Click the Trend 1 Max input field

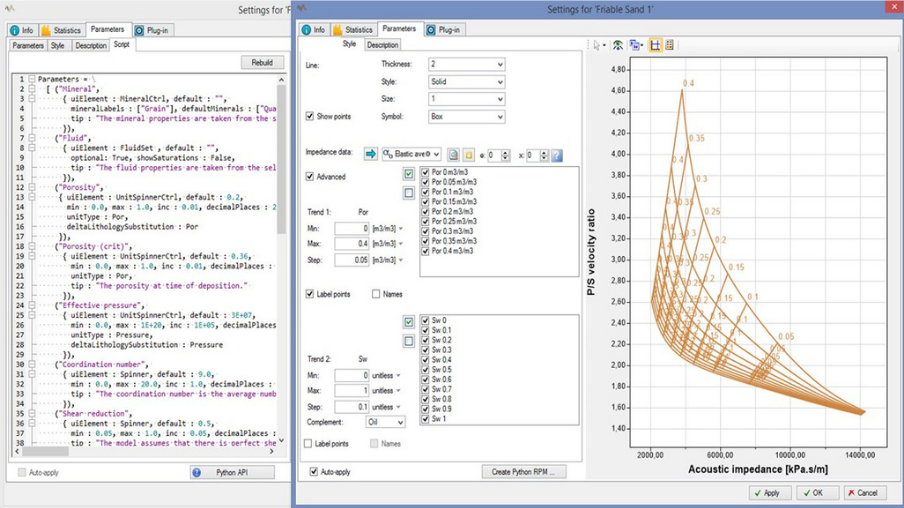tap(352, 244)
